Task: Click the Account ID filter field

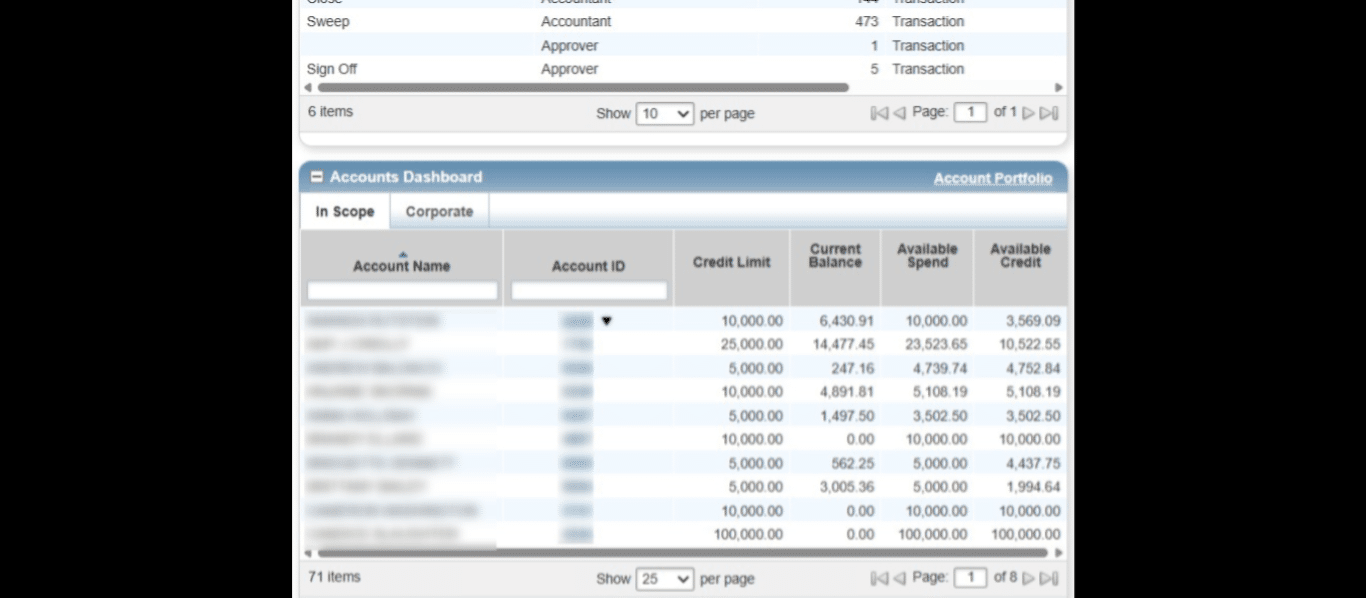Action: pos(588,291)
